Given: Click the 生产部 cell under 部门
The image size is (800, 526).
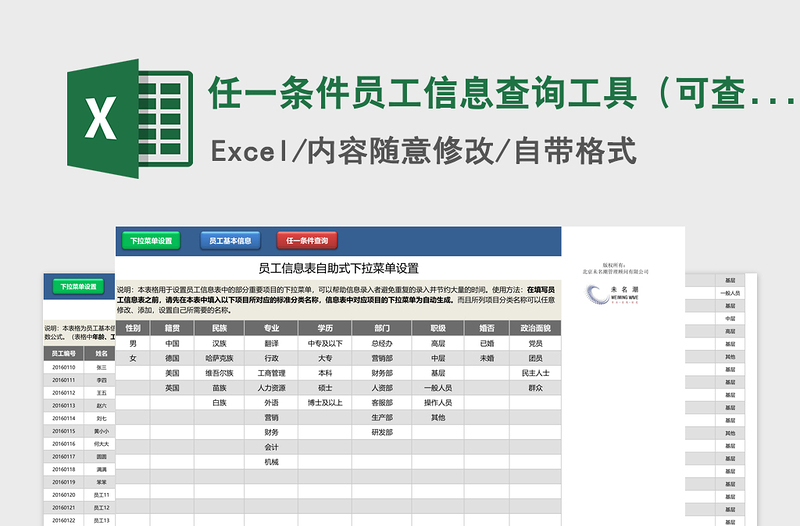Looking at the screenshot, I should tap(382, 417).
